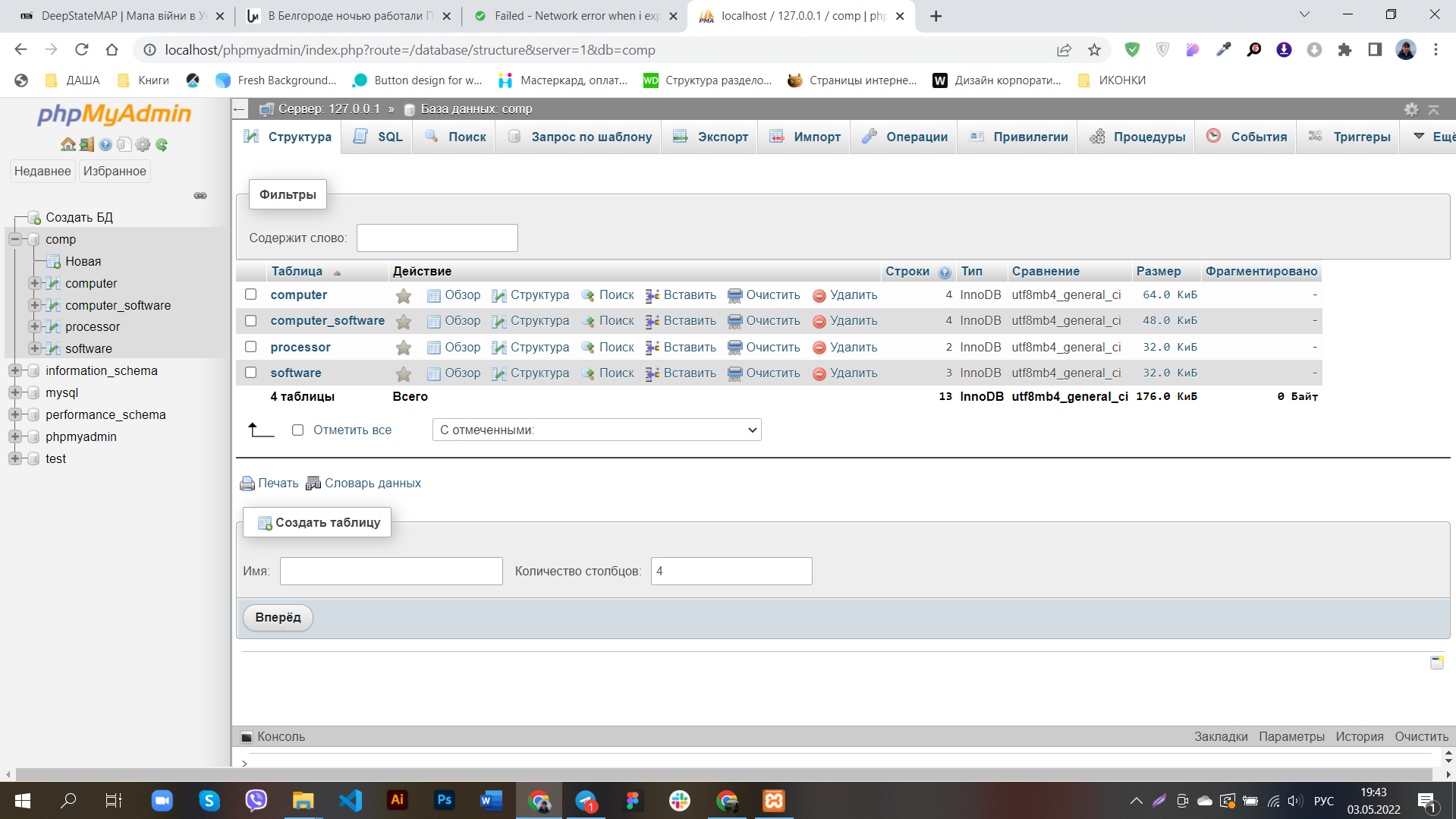Screen dimensions: 1456x819
Task: Open Structure of the software table
Action: [x=539, y=373]
